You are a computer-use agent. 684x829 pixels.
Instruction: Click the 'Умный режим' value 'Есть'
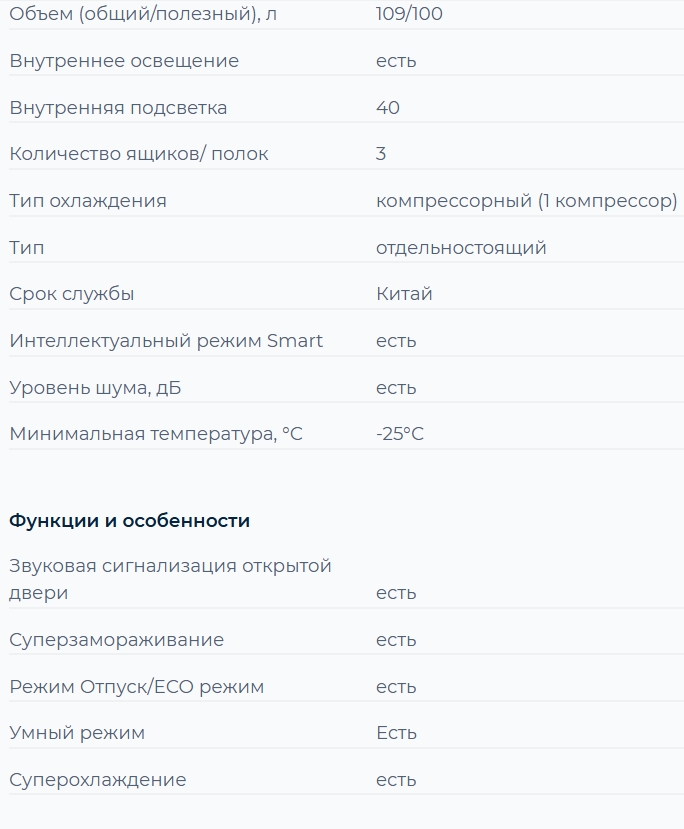click(x=396, y=733)
